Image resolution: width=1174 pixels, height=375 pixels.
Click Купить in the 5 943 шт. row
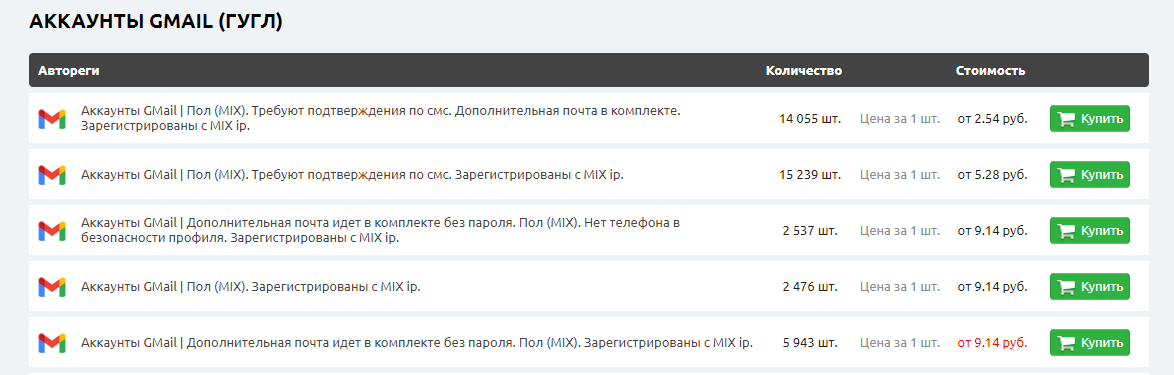(x=1089, y=343)
